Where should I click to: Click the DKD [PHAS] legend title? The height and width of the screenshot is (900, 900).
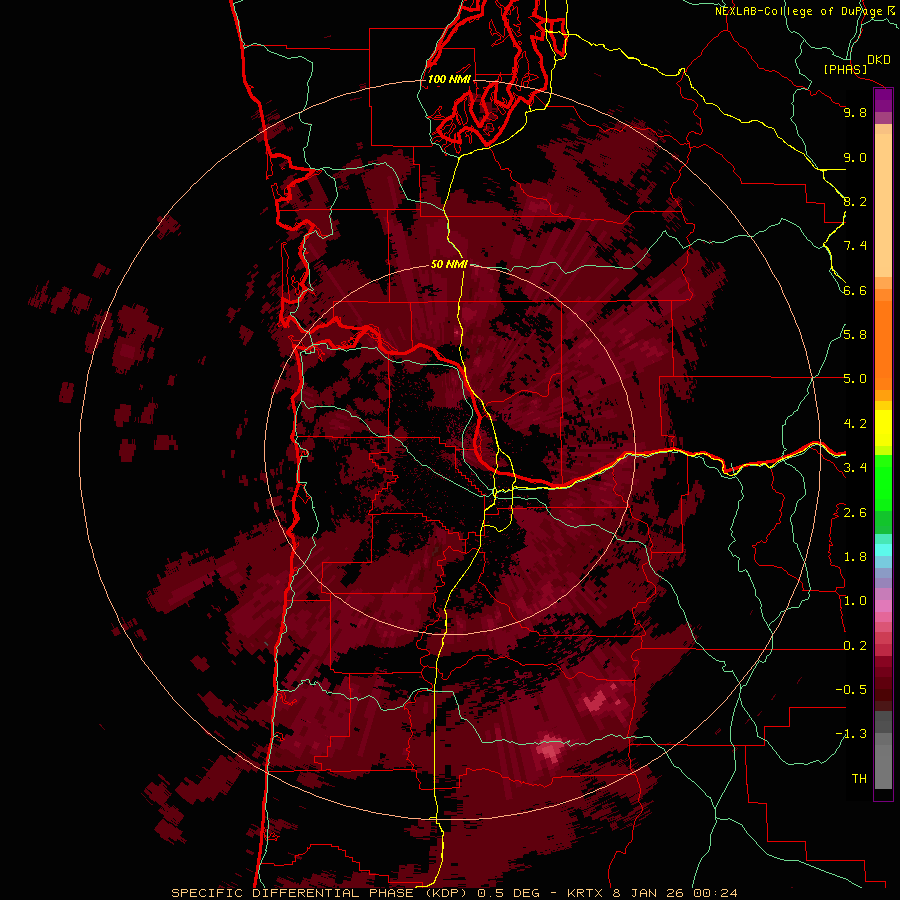[856, 64]
